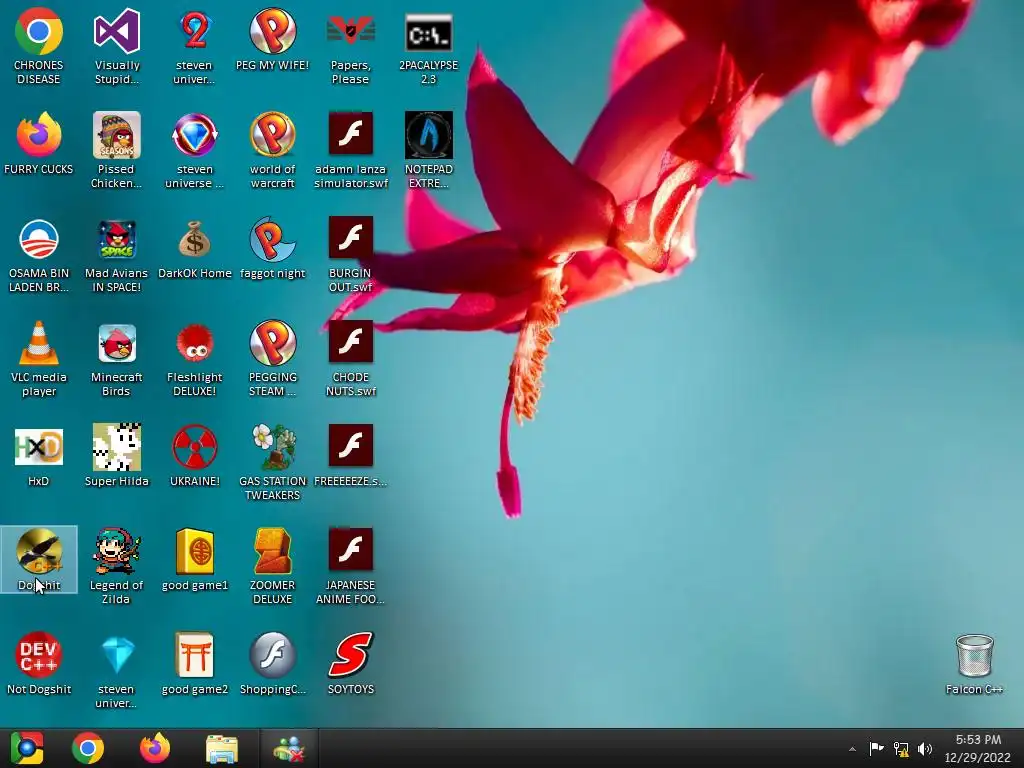The image size is (1024, 768).
Task: Open the Start menu button on taskbar
Action: (x=27, y=748)
